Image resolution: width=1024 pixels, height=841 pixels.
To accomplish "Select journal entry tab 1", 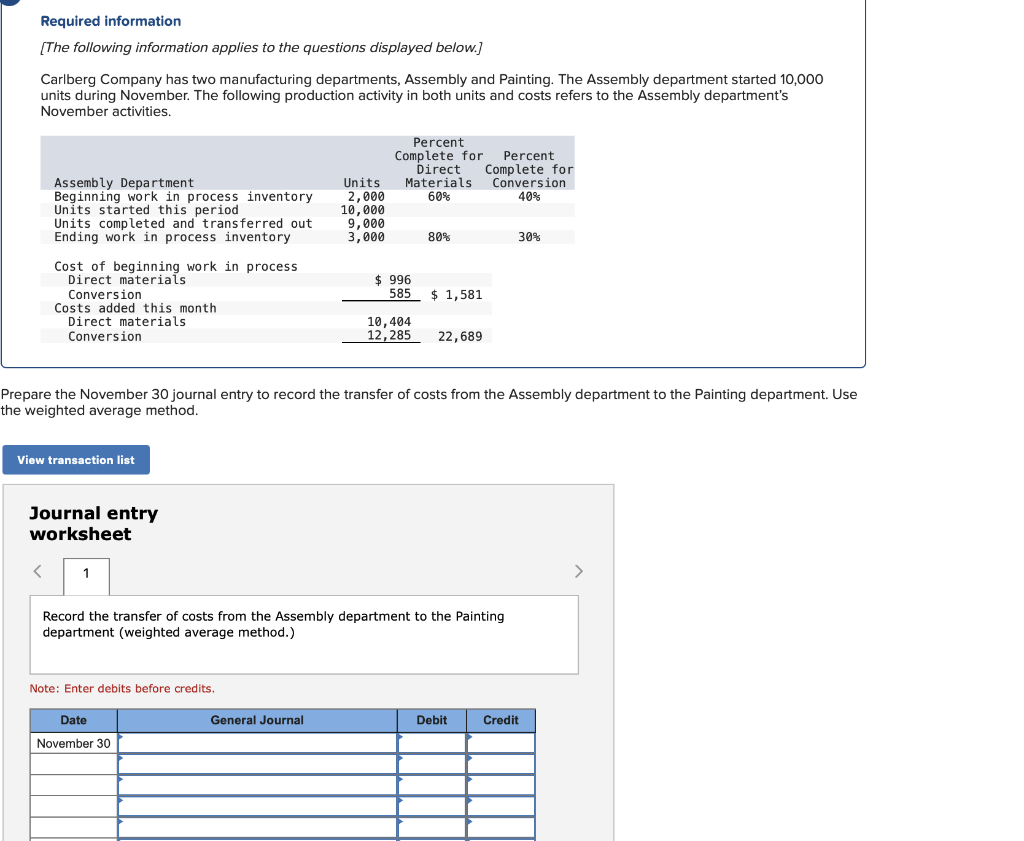I will [86, 576].
